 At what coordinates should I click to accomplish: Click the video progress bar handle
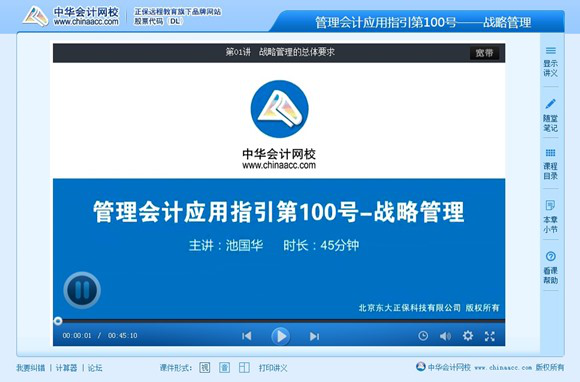tap(58, 321)
